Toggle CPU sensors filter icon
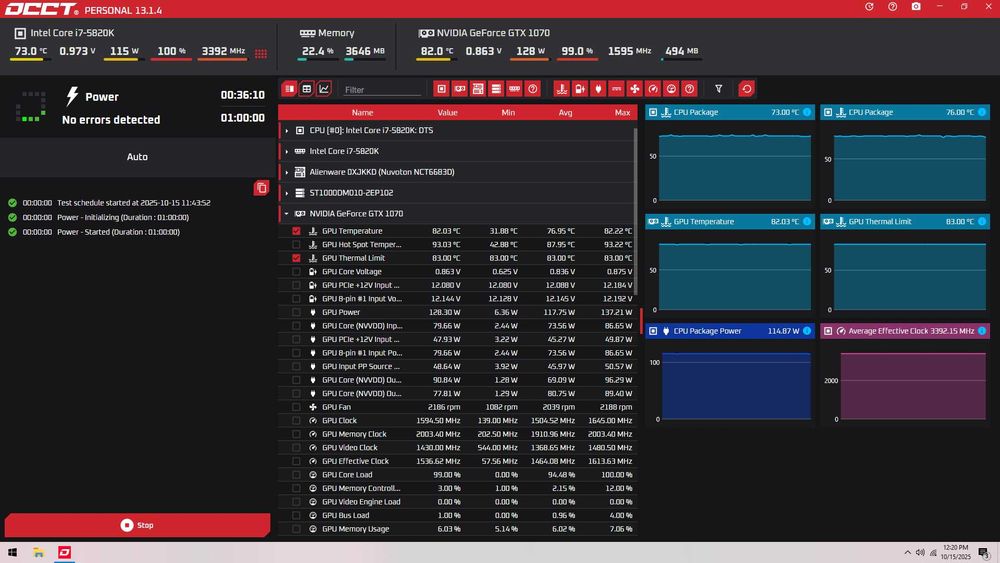 coord(441,89)
